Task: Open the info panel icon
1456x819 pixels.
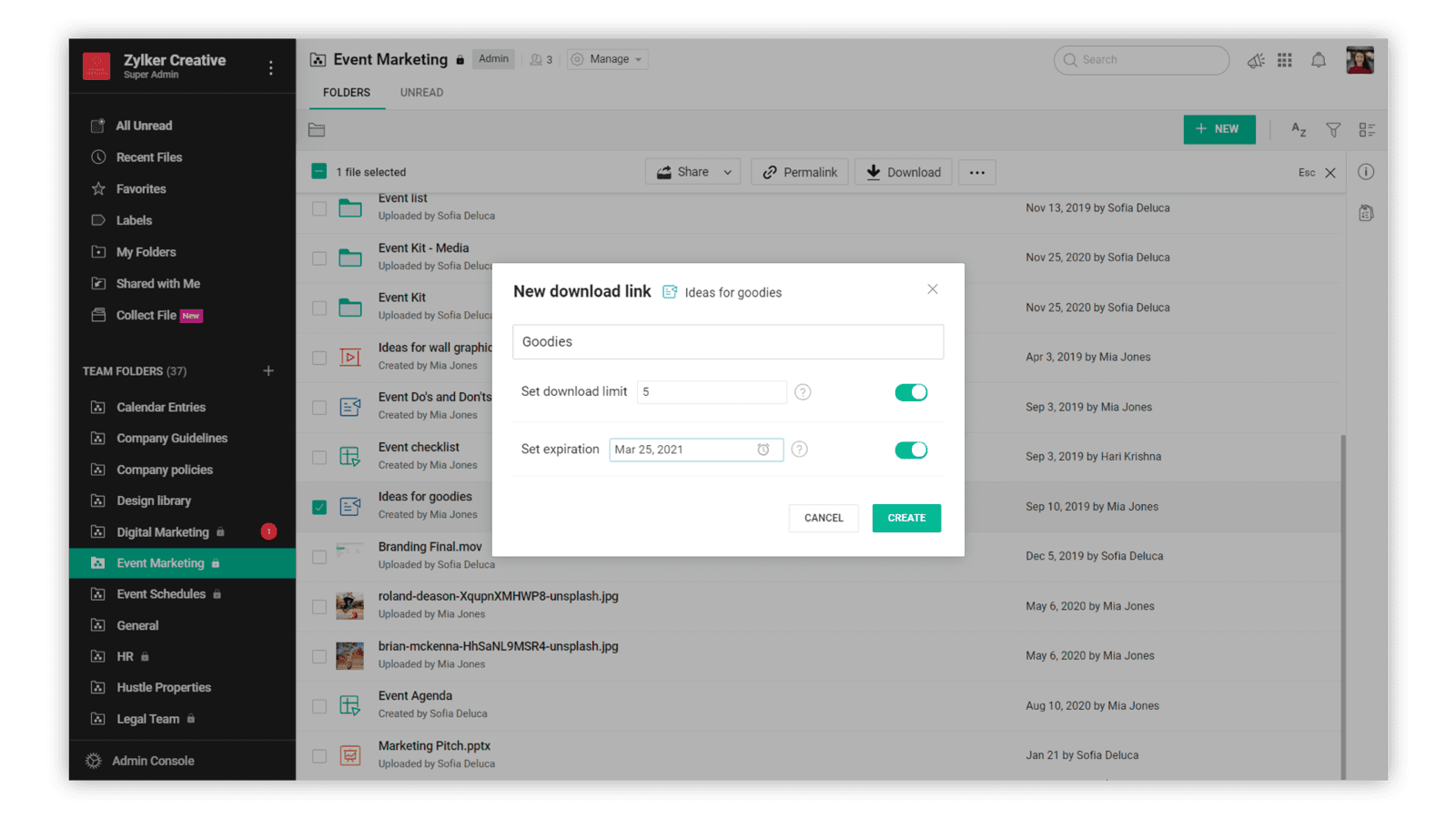Action: [1365, 172]
